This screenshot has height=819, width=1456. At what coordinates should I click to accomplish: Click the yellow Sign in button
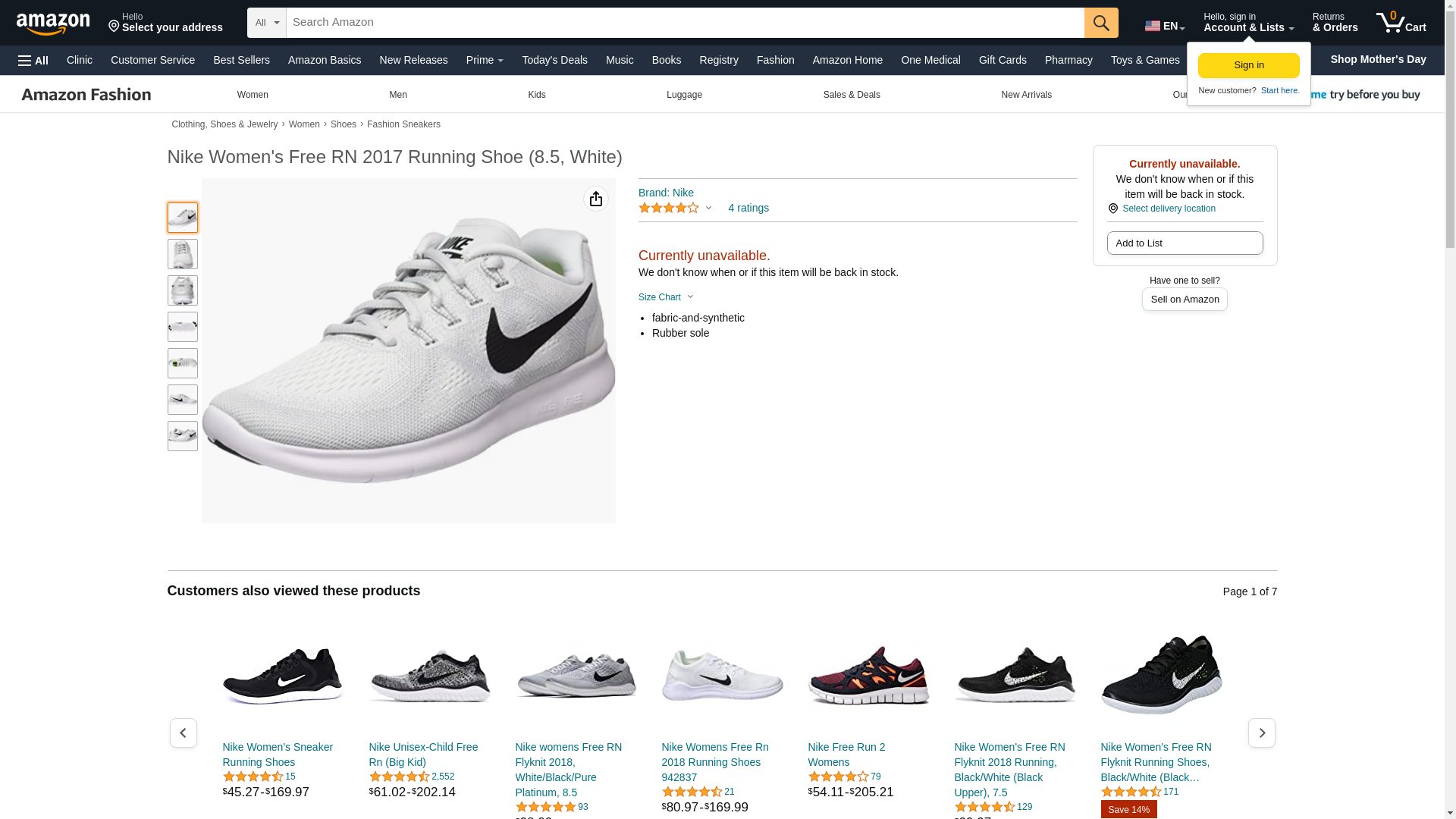[1248, 65]
